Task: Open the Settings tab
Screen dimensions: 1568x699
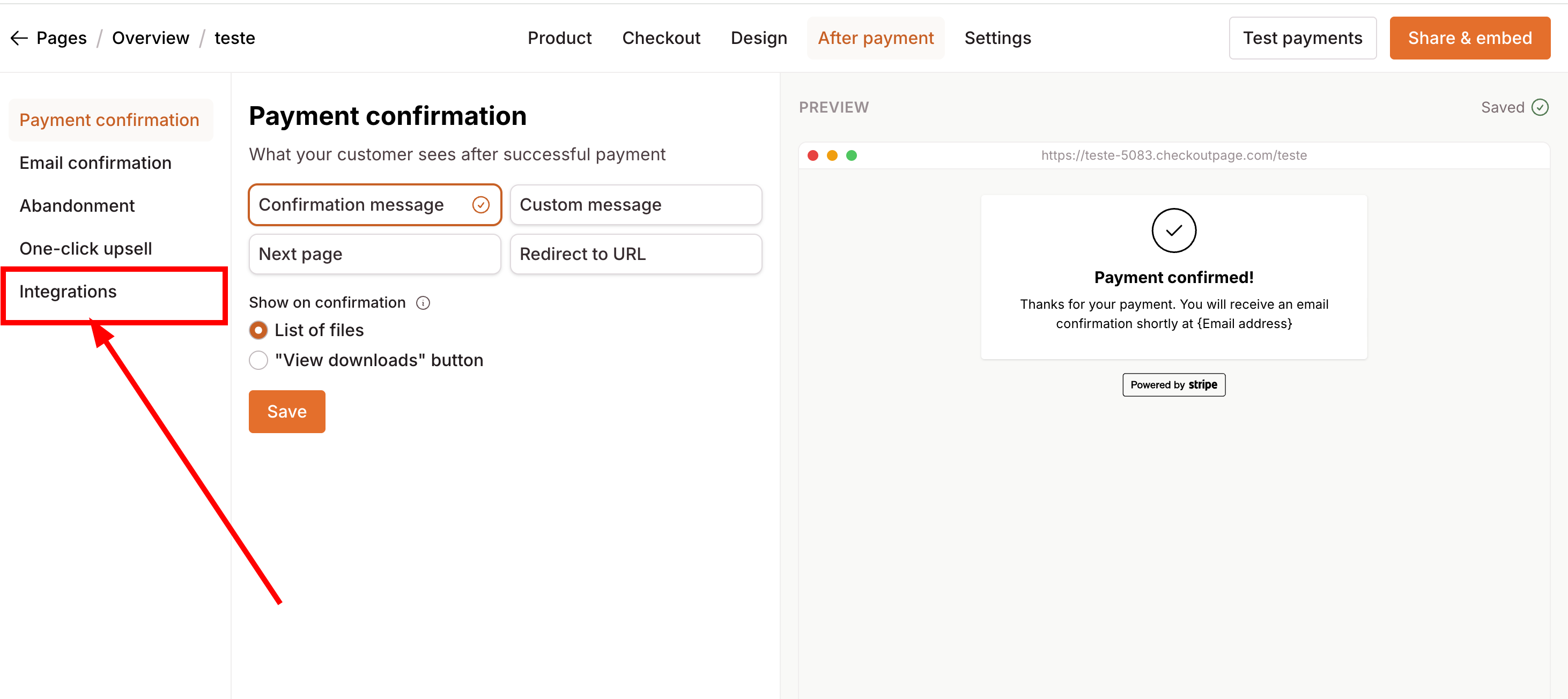Action: [997, 38]
